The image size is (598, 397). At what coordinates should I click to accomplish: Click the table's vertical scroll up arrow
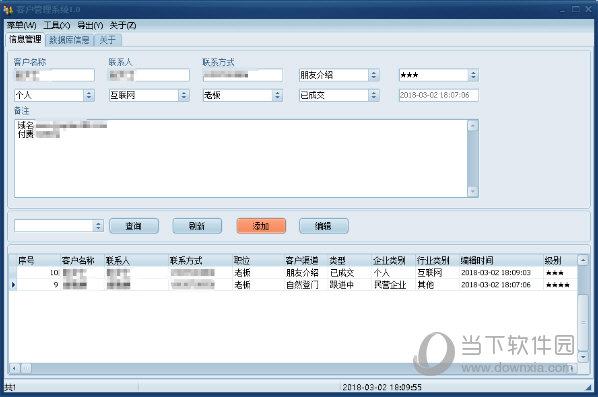[x=583, y=260]
